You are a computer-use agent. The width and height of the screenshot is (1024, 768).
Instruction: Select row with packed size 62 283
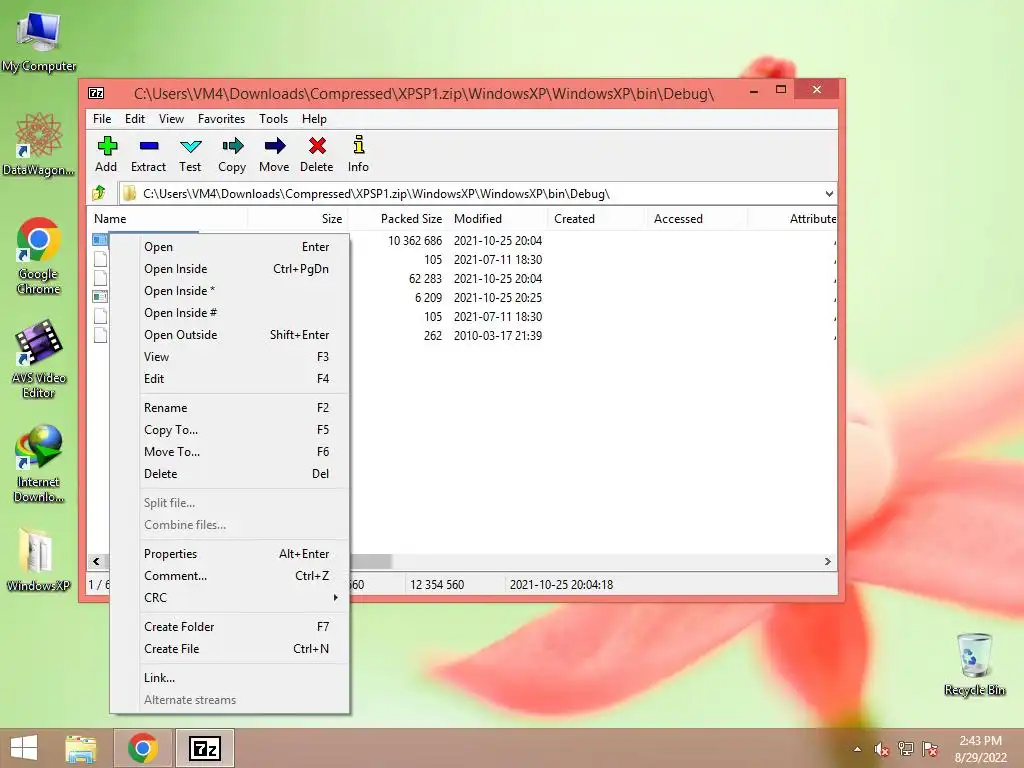click(463, 279)
